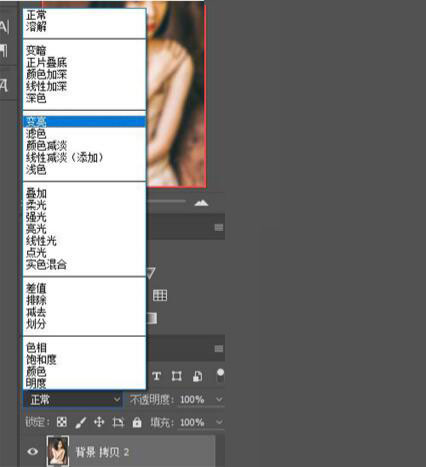Screen dimensions: 426x467
Task: Click the 填充 100% value field
Action: (x=192, y=423)
